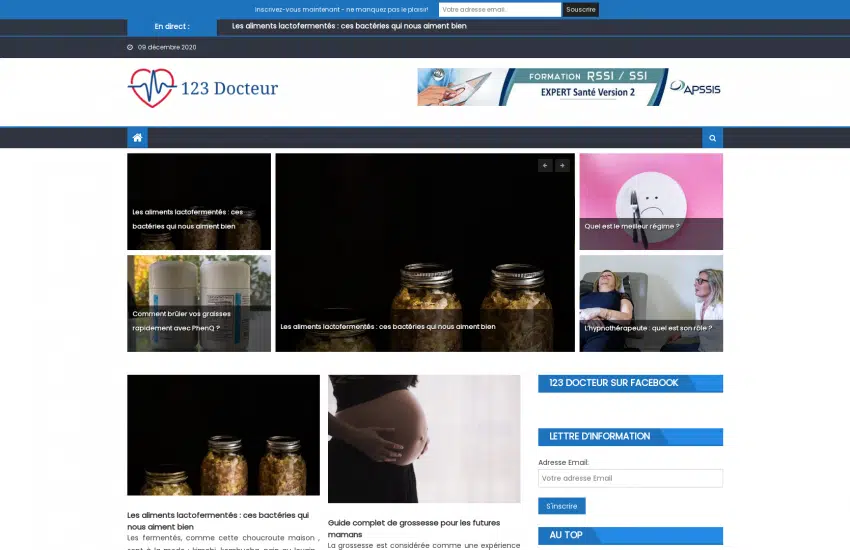Click the clock icon beside the date
This screenshot has width=850, height=550.
pyautogui.click(x=130, y=47)
